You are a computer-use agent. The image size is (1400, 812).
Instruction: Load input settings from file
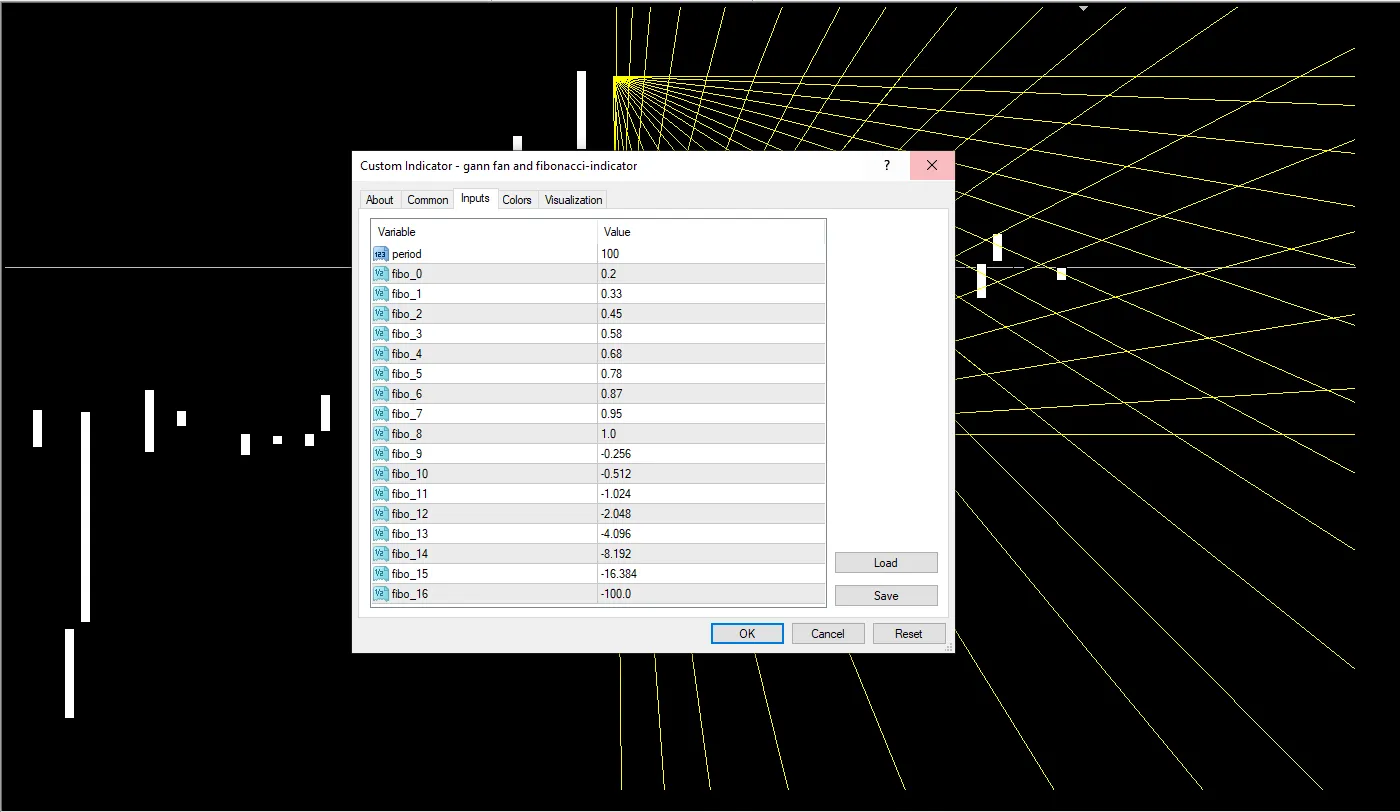pos(886,563)
